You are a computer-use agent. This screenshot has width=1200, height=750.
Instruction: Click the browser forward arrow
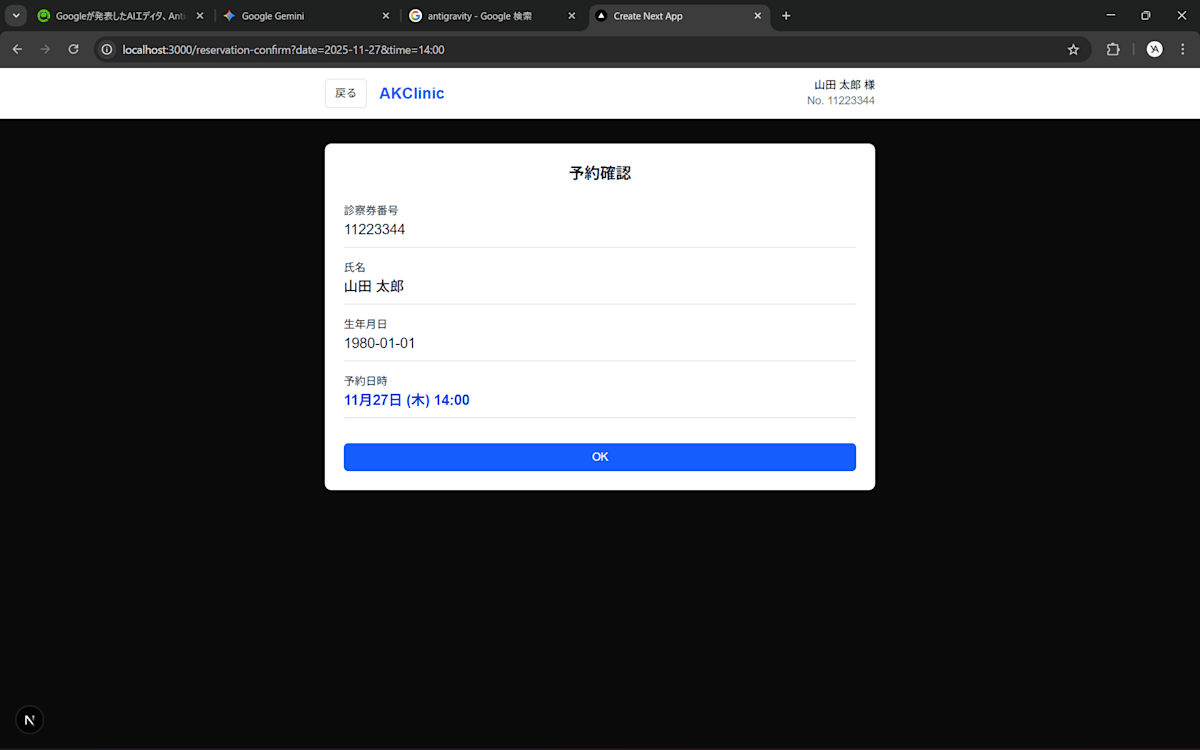click(x=45, y=49)
